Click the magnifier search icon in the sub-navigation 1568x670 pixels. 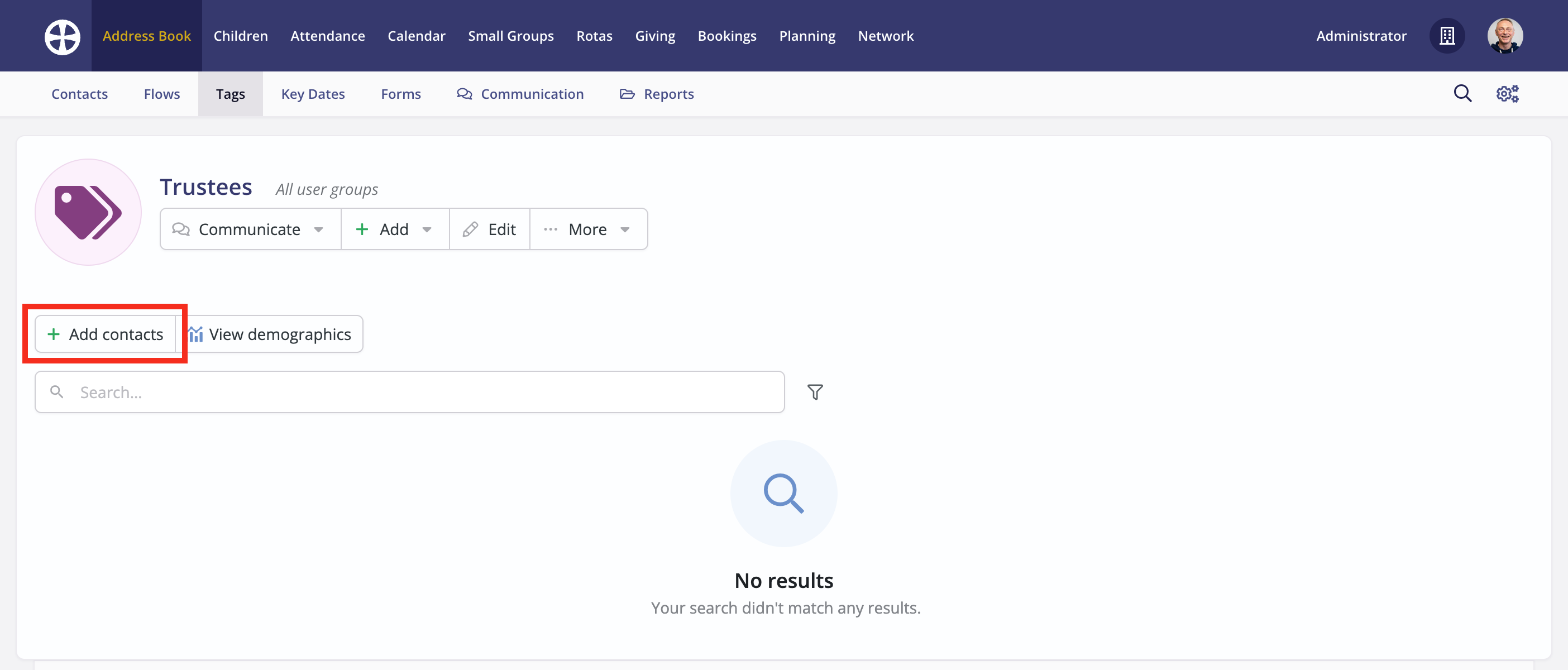coord(1462,94)
